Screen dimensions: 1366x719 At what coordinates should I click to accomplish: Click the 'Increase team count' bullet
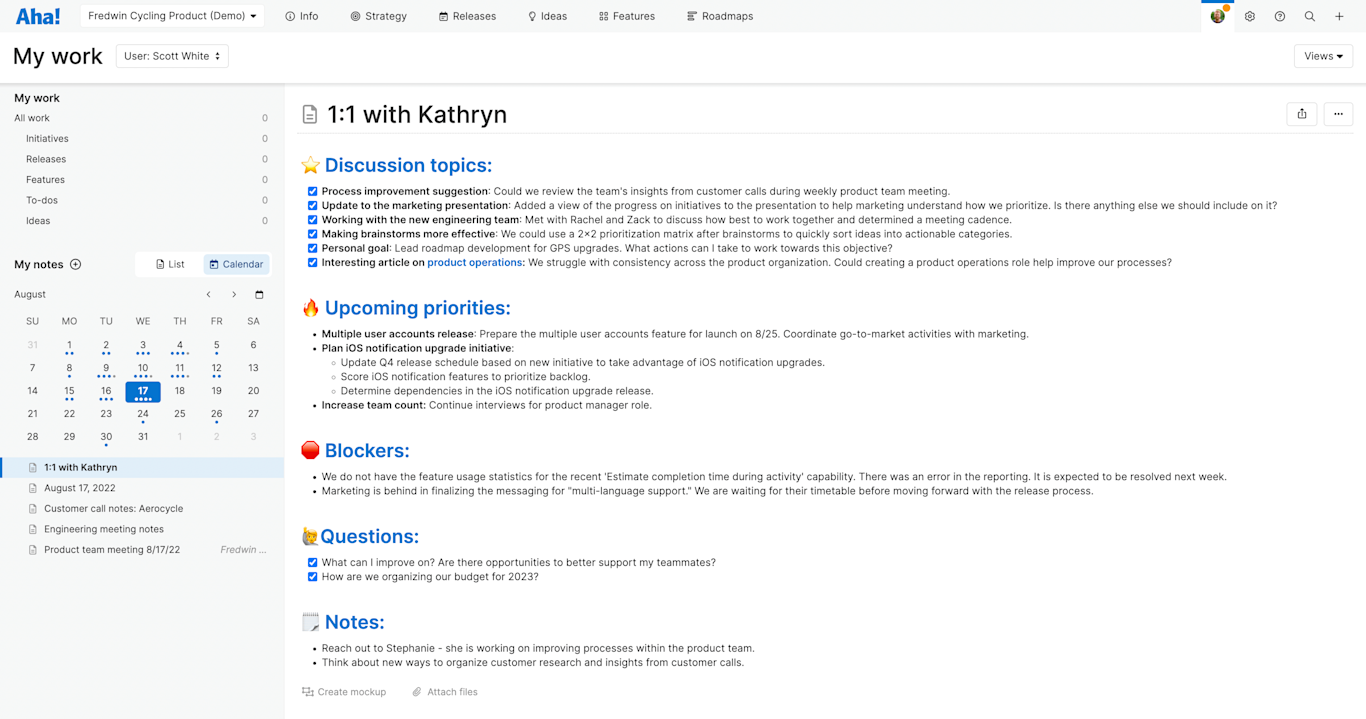coord(486,406)
